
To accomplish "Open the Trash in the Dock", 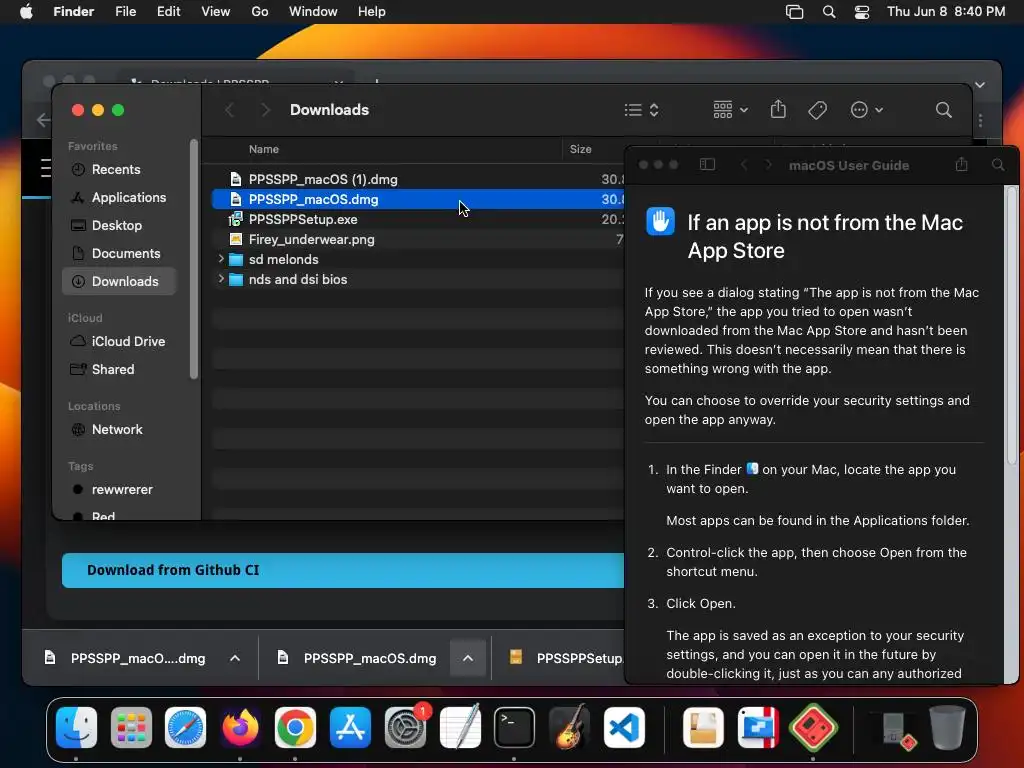I will pos(947,727).
